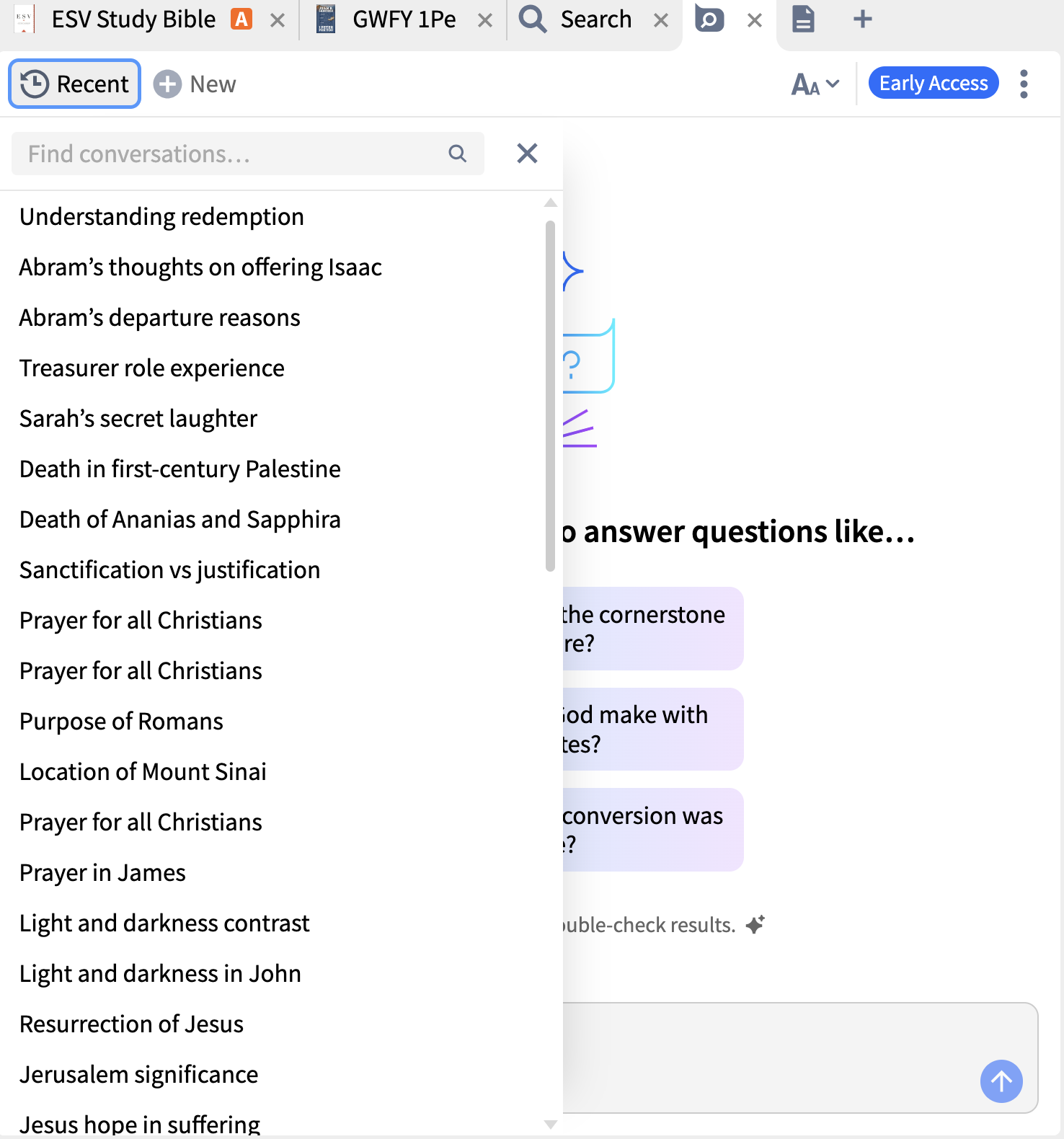Screen dimensions: 1064x1139
Task: Start a New conversation
Action: pos(195,84)
